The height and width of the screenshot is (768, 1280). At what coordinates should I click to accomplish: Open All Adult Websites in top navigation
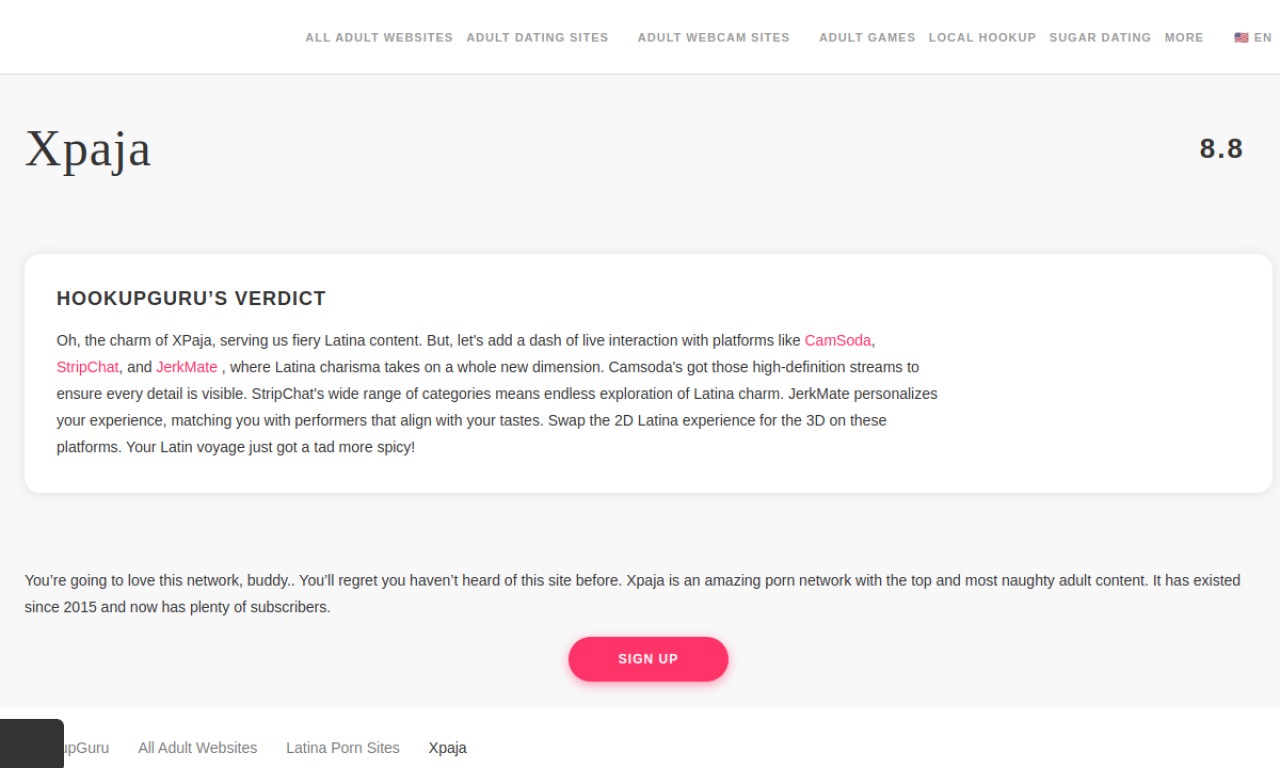(379, 38)
